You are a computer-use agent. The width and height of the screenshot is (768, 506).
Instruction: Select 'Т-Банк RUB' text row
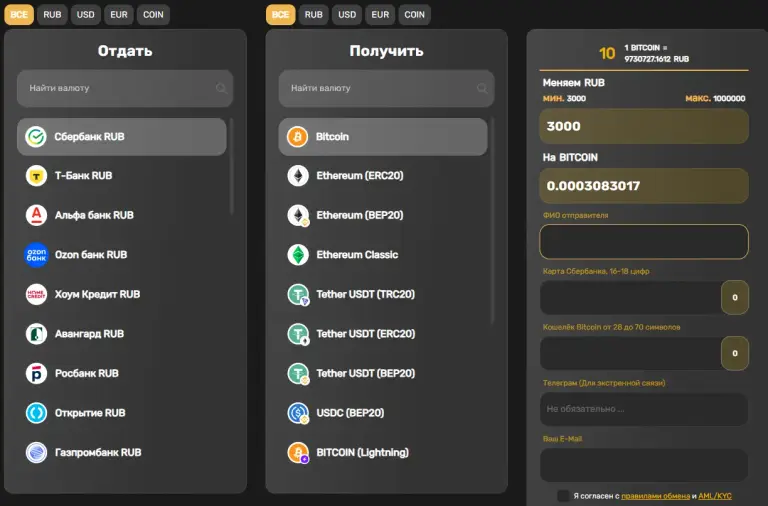(x=121, y=176)
